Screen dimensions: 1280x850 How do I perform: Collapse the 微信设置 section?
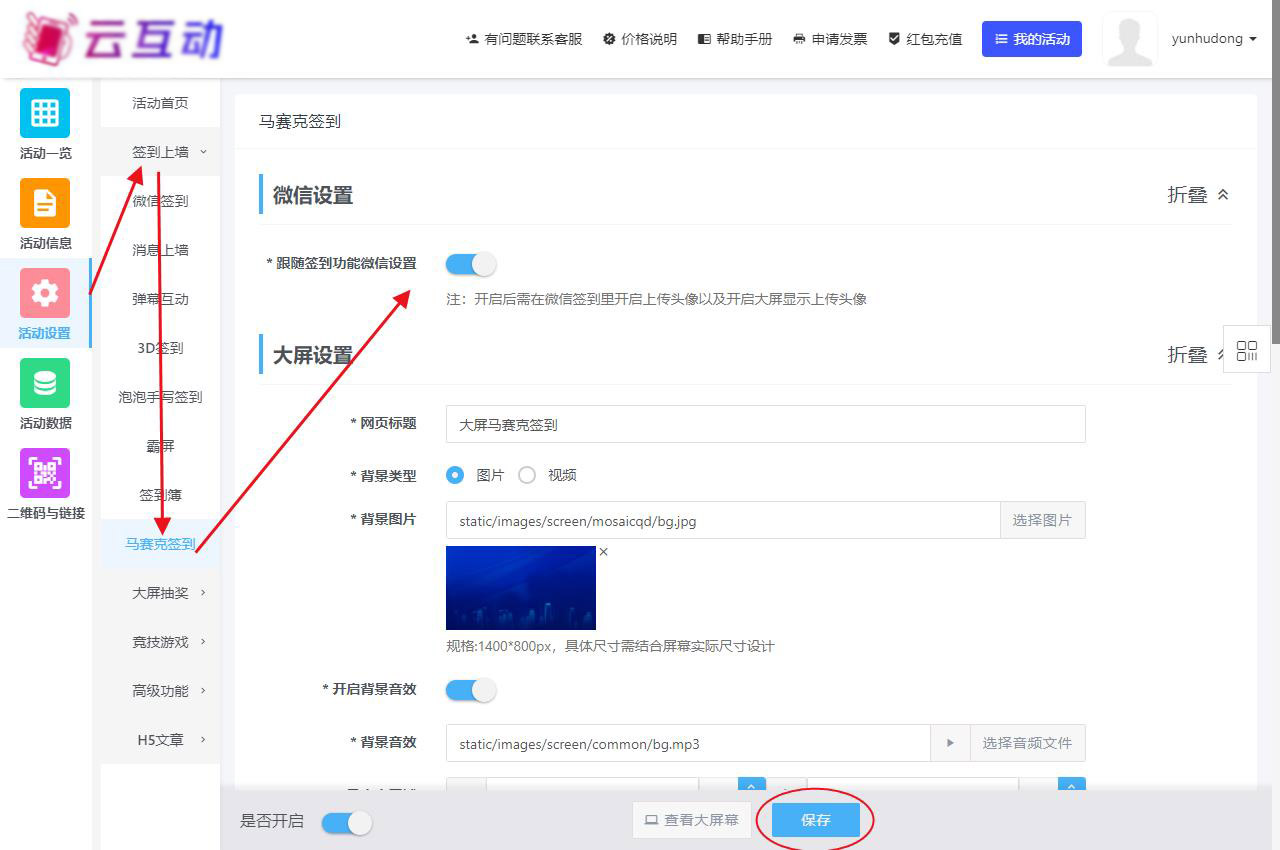tap(1197, 195)
